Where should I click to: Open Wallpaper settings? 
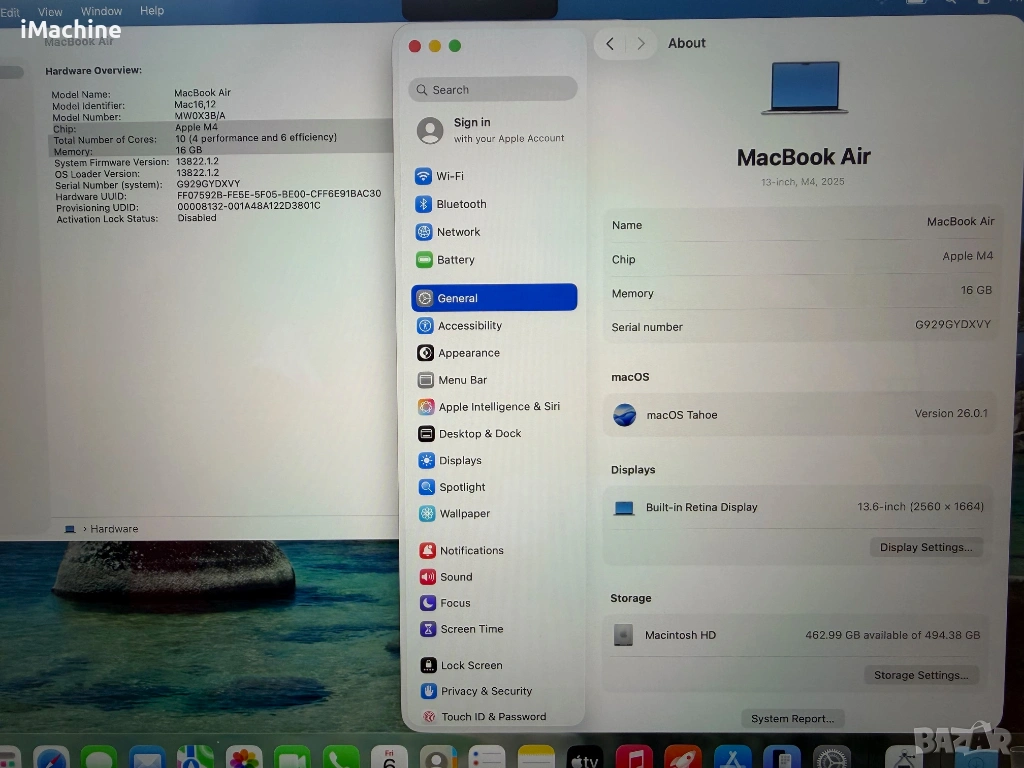[x=464, y=514]
